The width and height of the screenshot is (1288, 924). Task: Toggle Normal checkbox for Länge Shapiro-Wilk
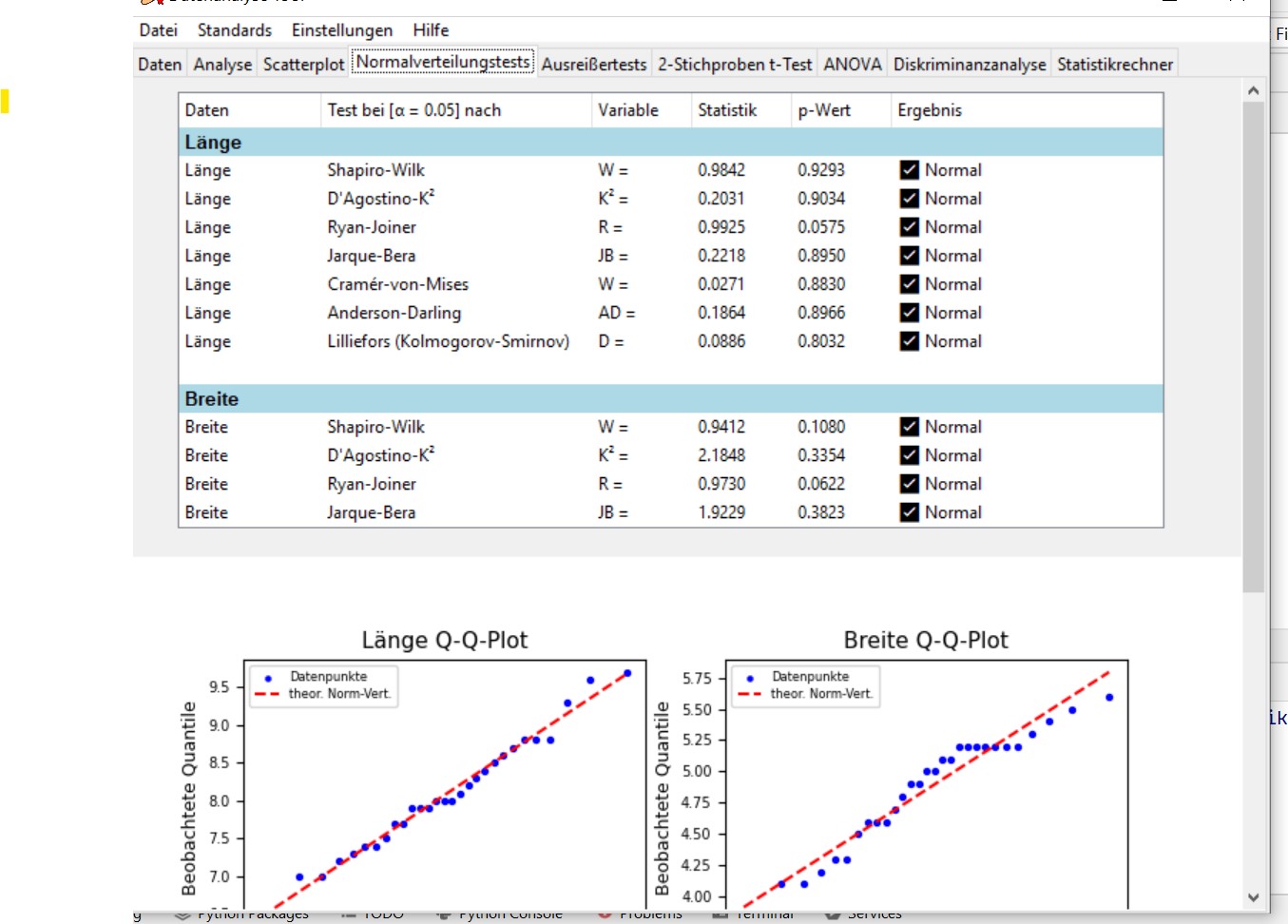[910, 170]
